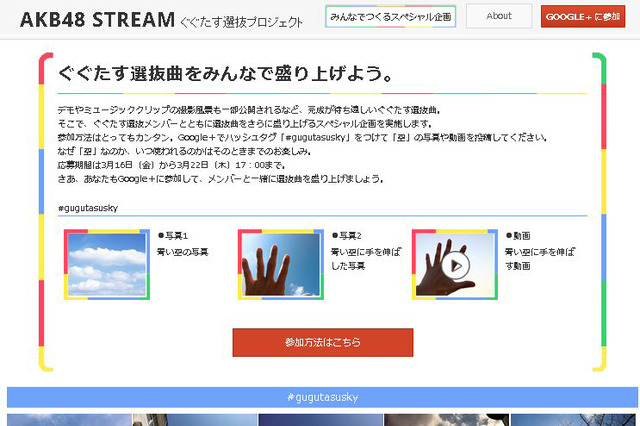Click the #gugutasusky label above the thumbnails
This screenshot has height=426, width=640.
click(88, 208)
